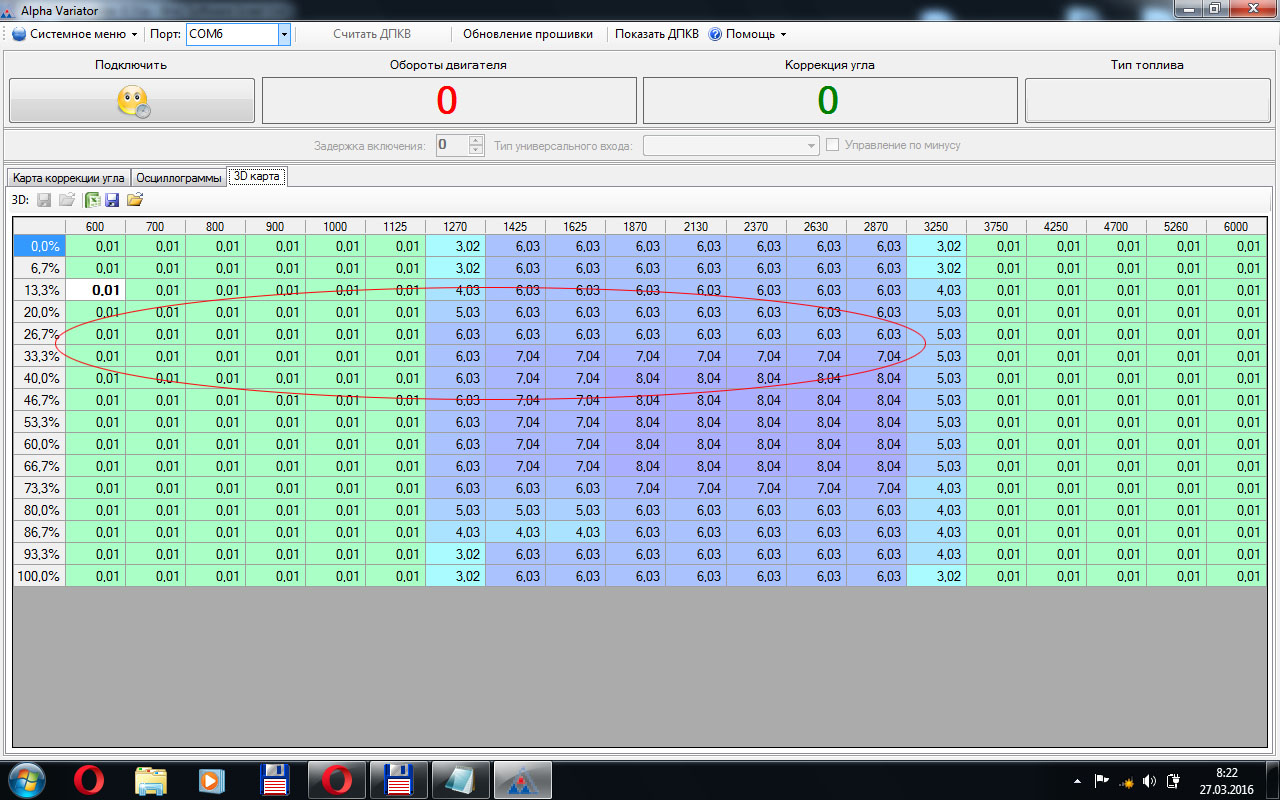Viewport: 1280px width, 800px height.
Task: Select the 0,0% row header cell
Action: tap(39, 246)
